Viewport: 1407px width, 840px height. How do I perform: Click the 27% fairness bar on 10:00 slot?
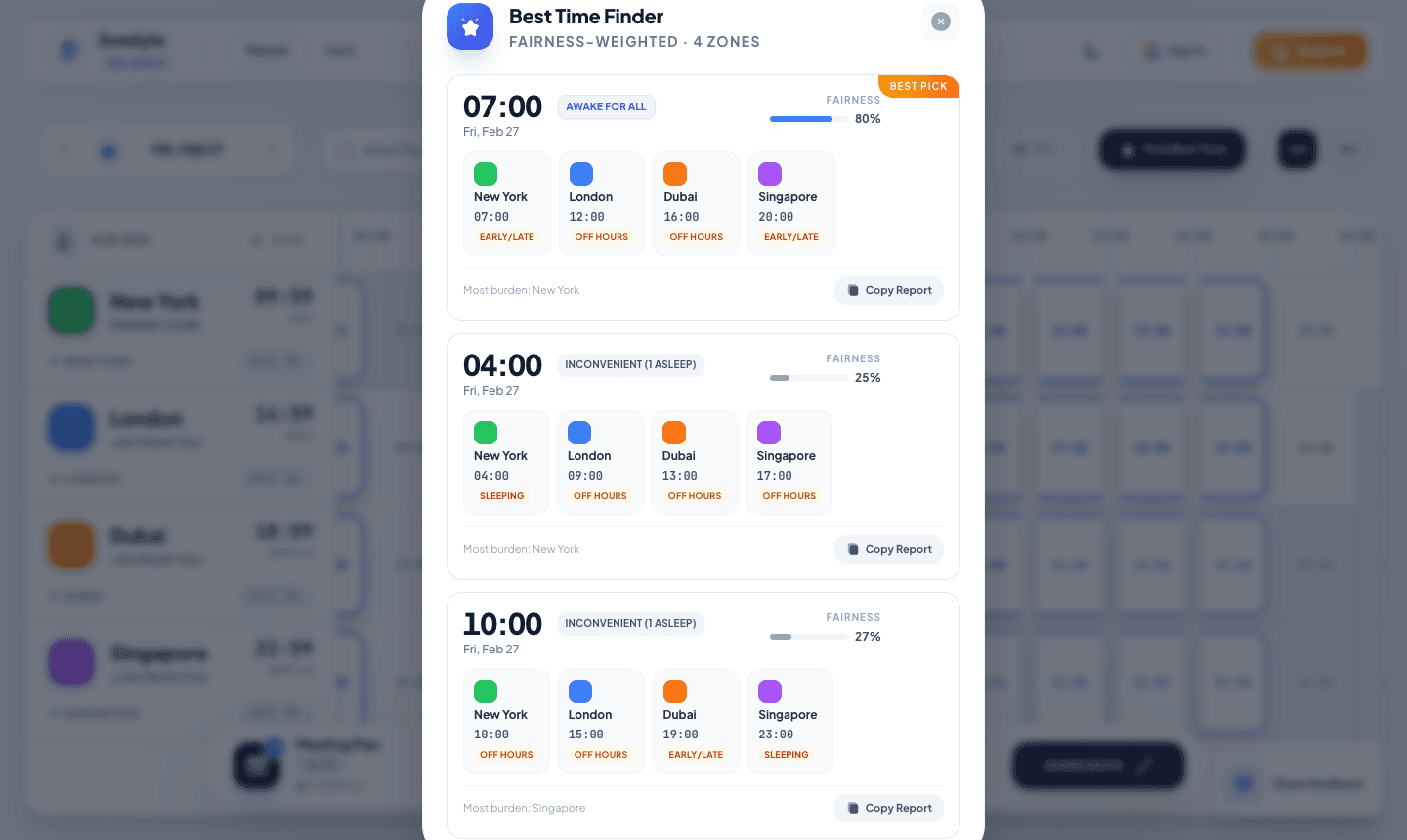pos(808,637)
